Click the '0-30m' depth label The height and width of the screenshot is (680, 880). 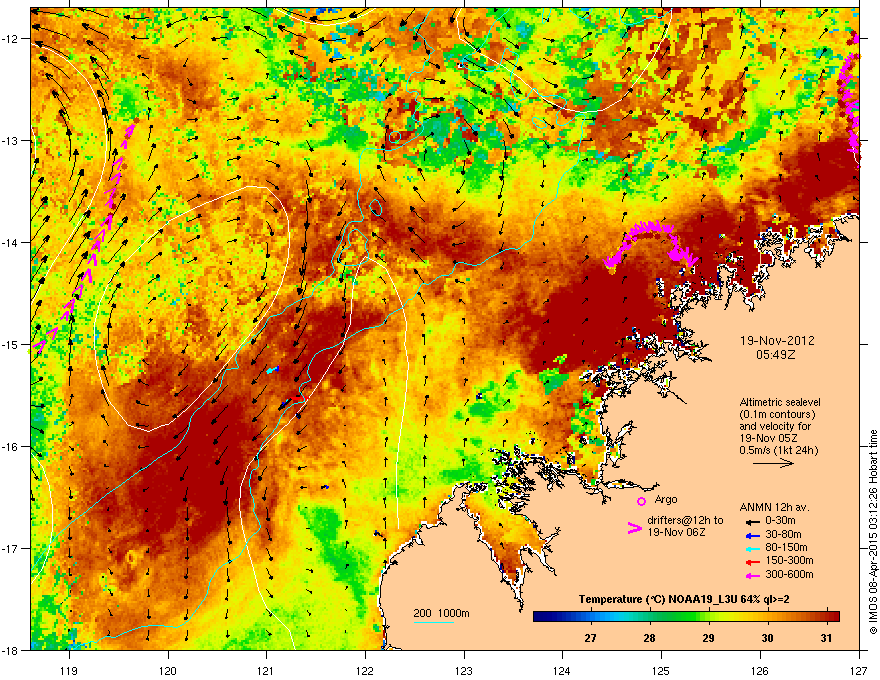click(x=780, y=521)
